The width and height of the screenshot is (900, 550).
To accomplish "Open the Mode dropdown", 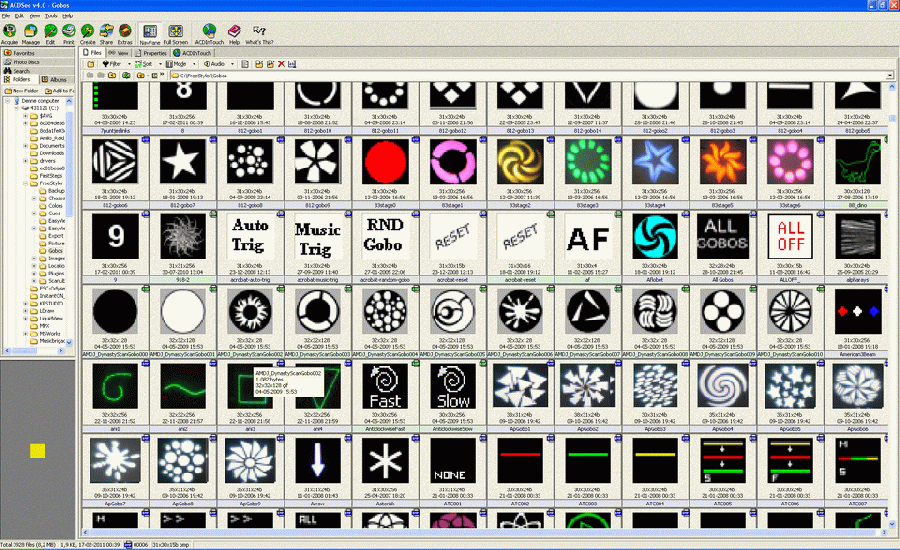I will (180, 62).
